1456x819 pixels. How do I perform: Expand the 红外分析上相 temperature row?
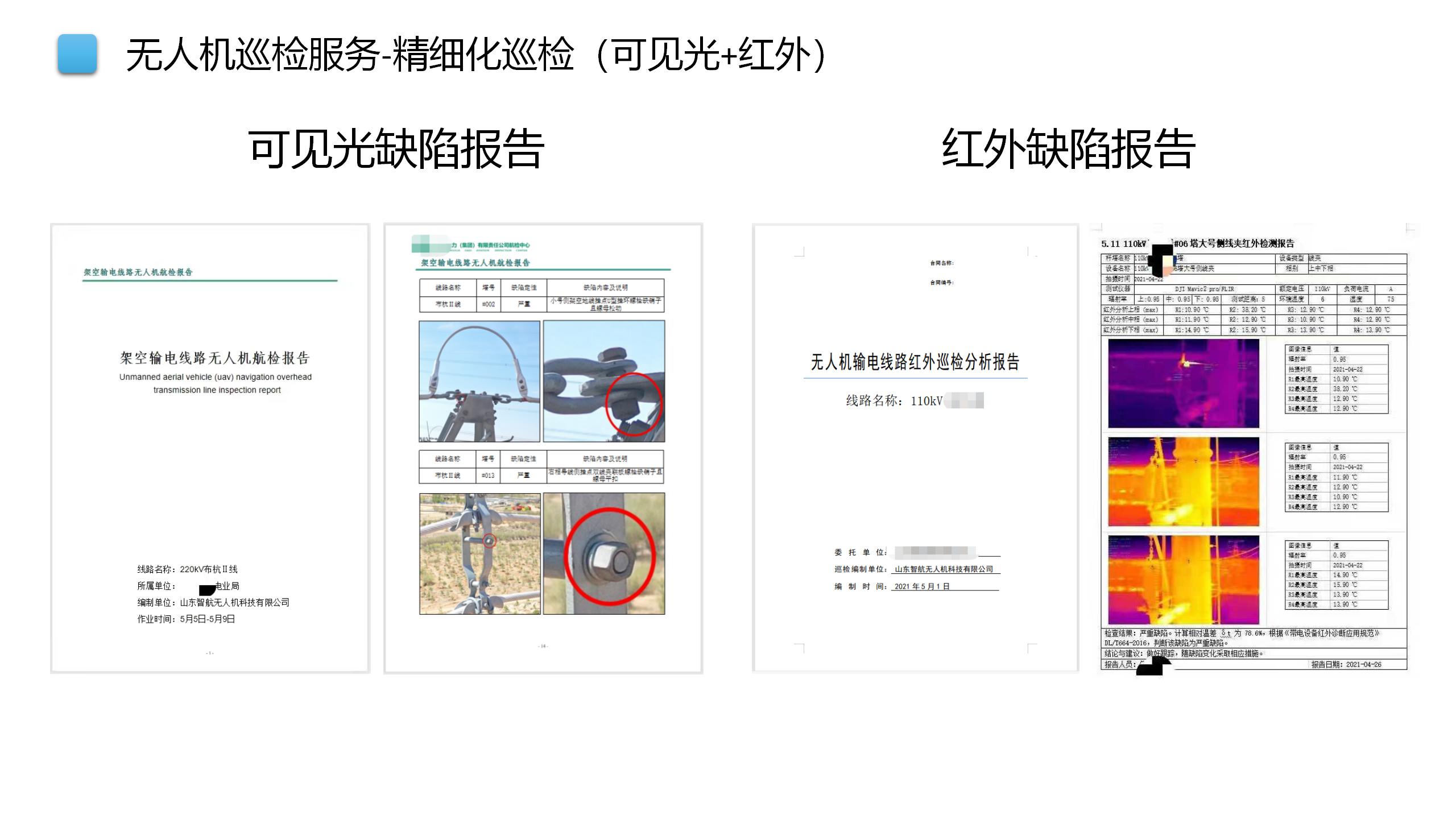tap(1131, 311)
